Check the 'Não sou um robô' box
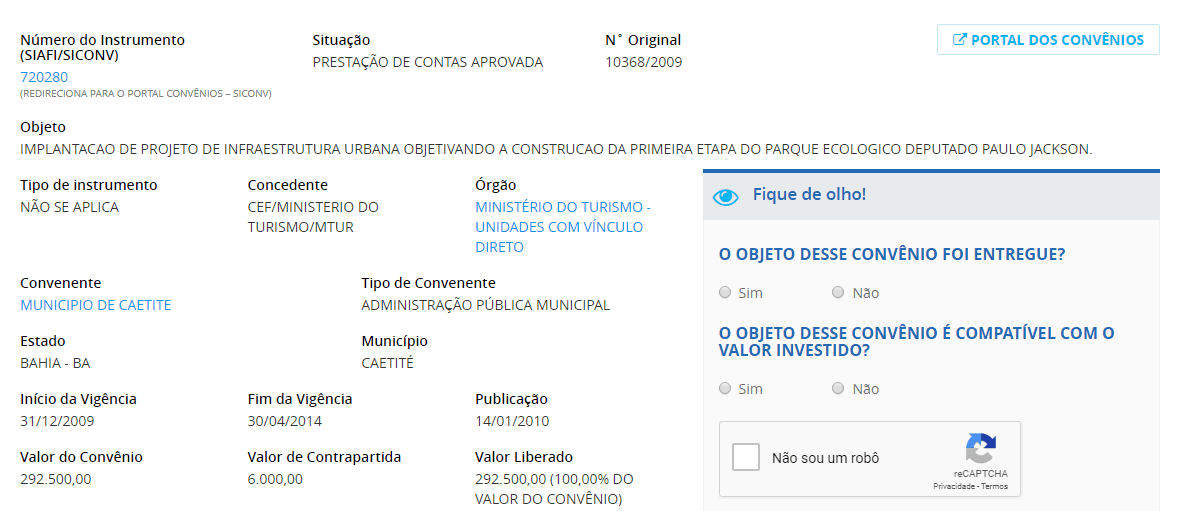Viewport: 1188px width, 511px height. click(746, 458)
